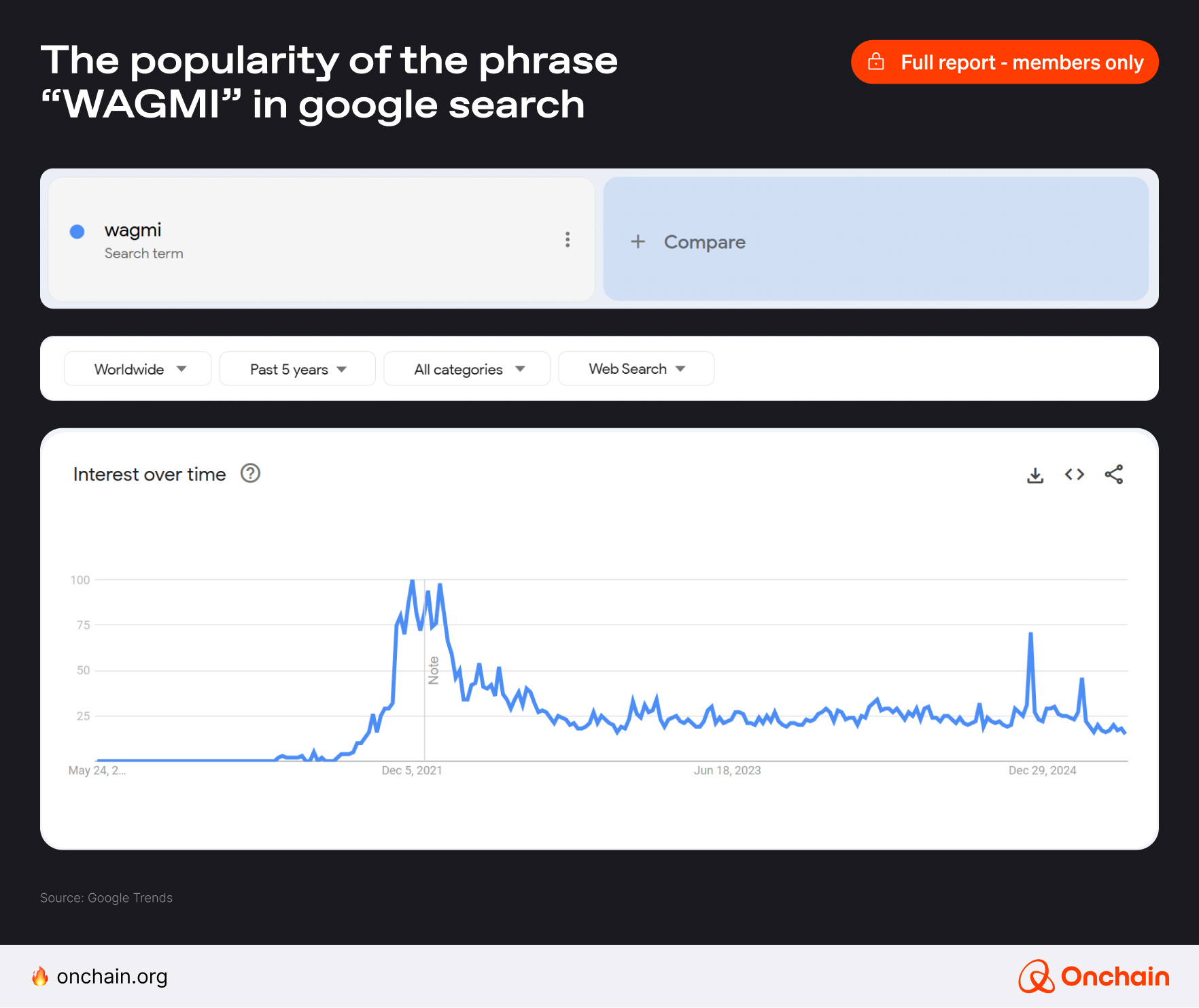Open the wagmi search term options menu
1199x1008 pixels.
coord(568,239)
